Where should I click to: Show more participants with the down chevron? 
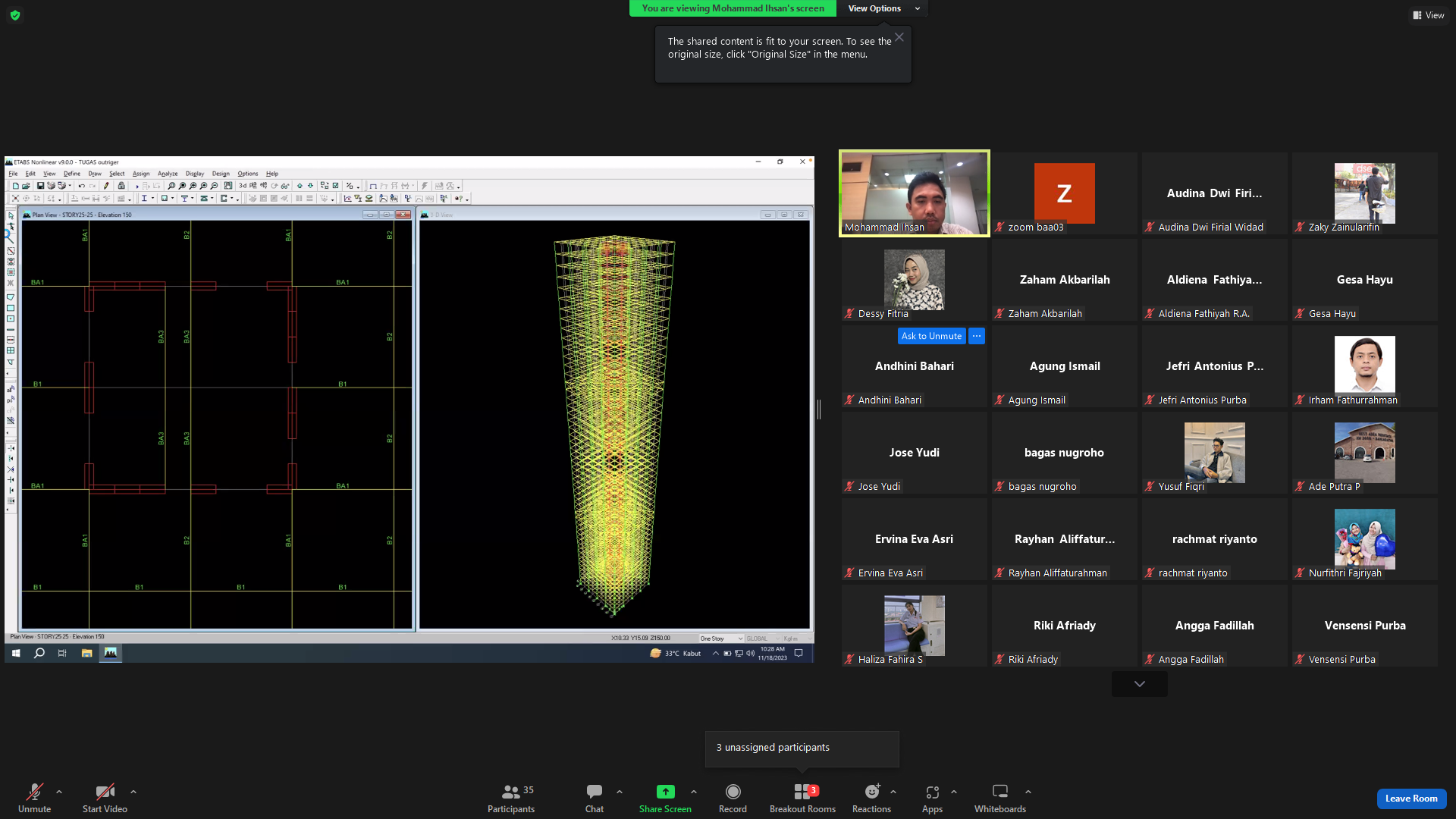(1139, 684)
